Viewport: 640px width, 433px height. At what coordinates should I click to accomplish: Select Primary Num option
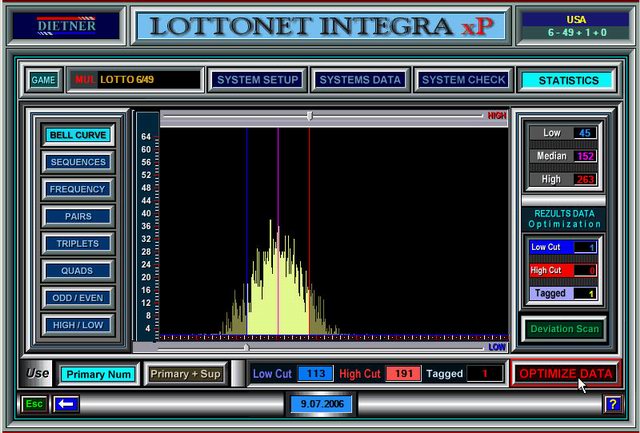[97, 374]
